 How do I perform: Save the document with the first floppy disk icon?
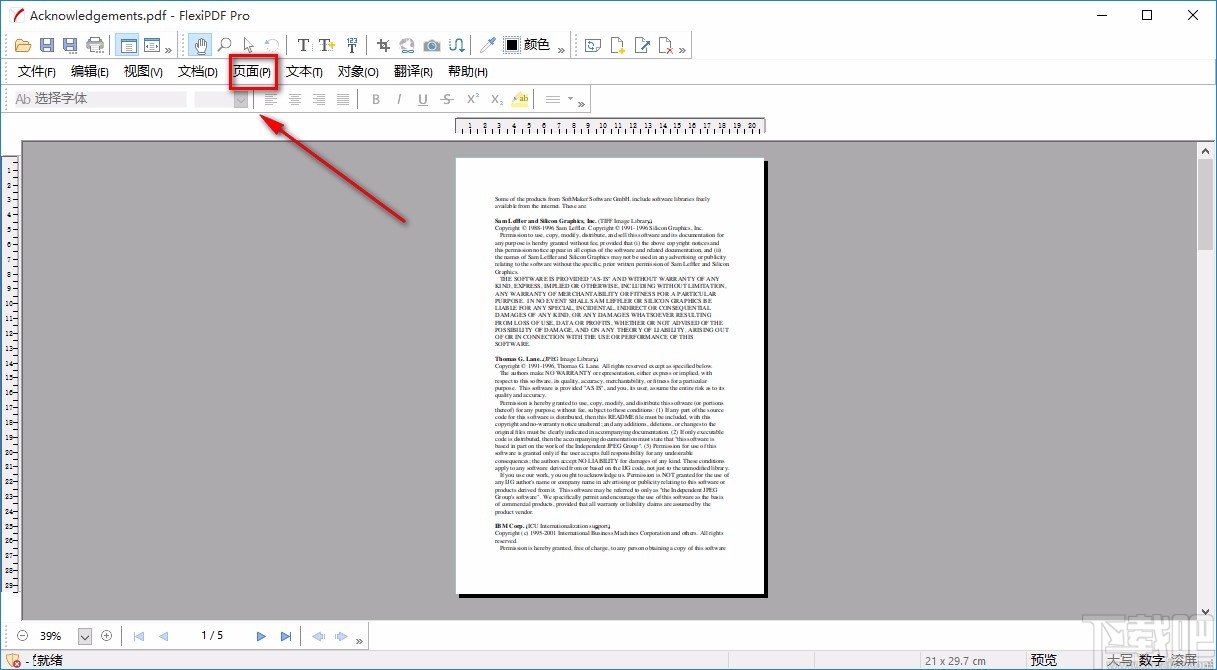[46, 45]
